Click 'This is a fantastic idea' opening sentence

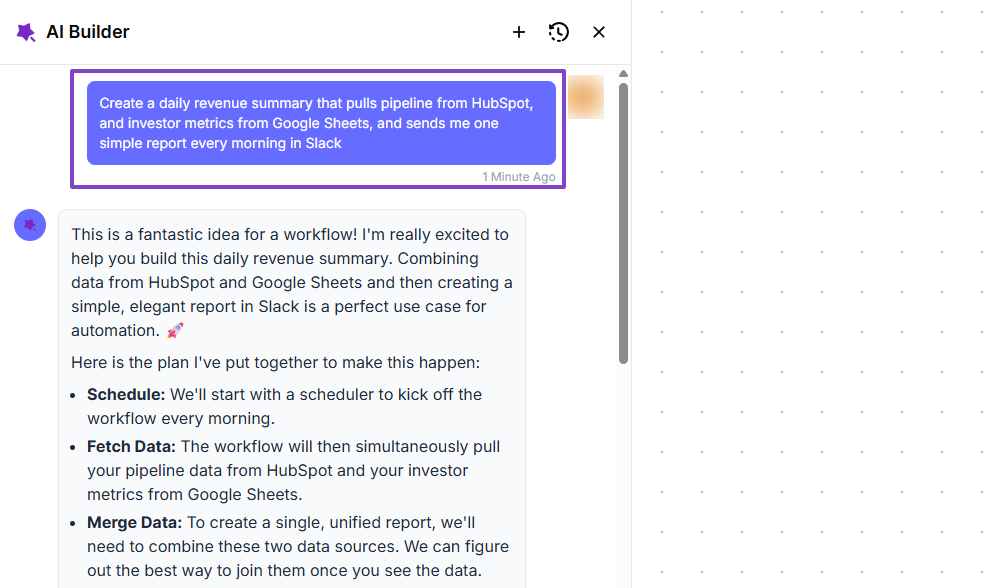click(x=214, y=234)
